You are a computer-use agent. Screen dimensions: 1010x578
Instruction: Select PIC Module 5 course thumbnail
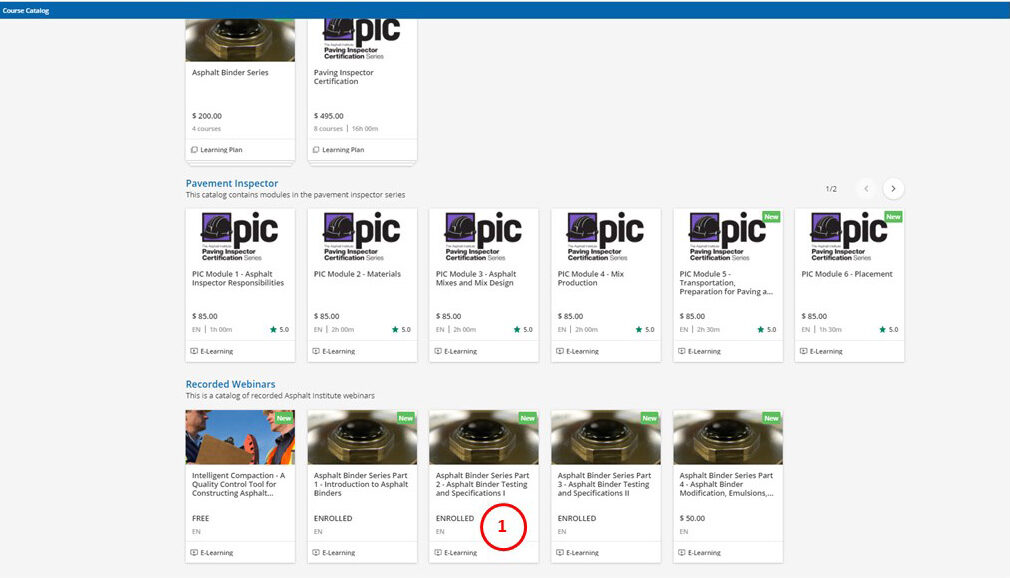727,236
